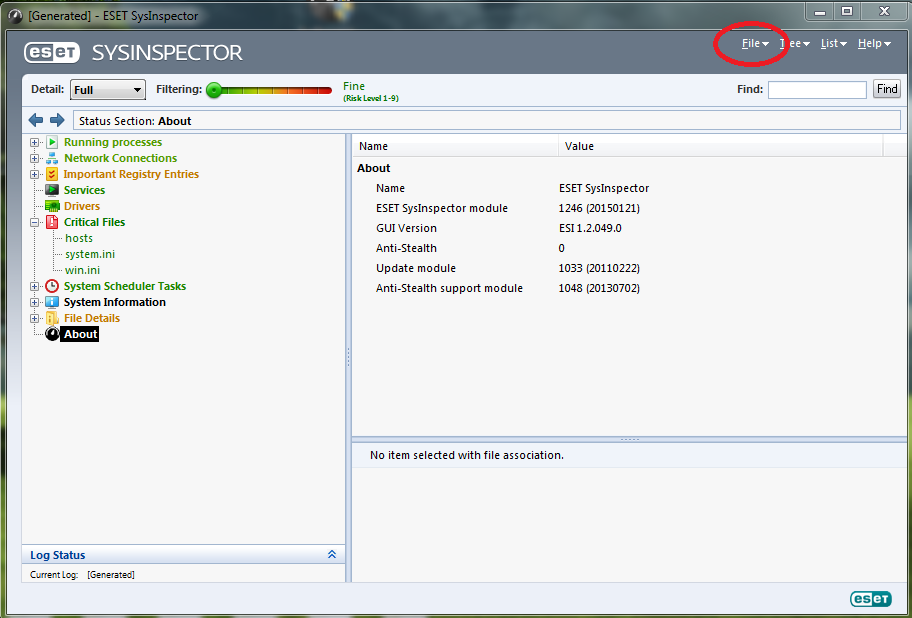This screenshot has height=618, width=912.
Task: Select Critical Files label in tree
Action: [x=94, y=222]
